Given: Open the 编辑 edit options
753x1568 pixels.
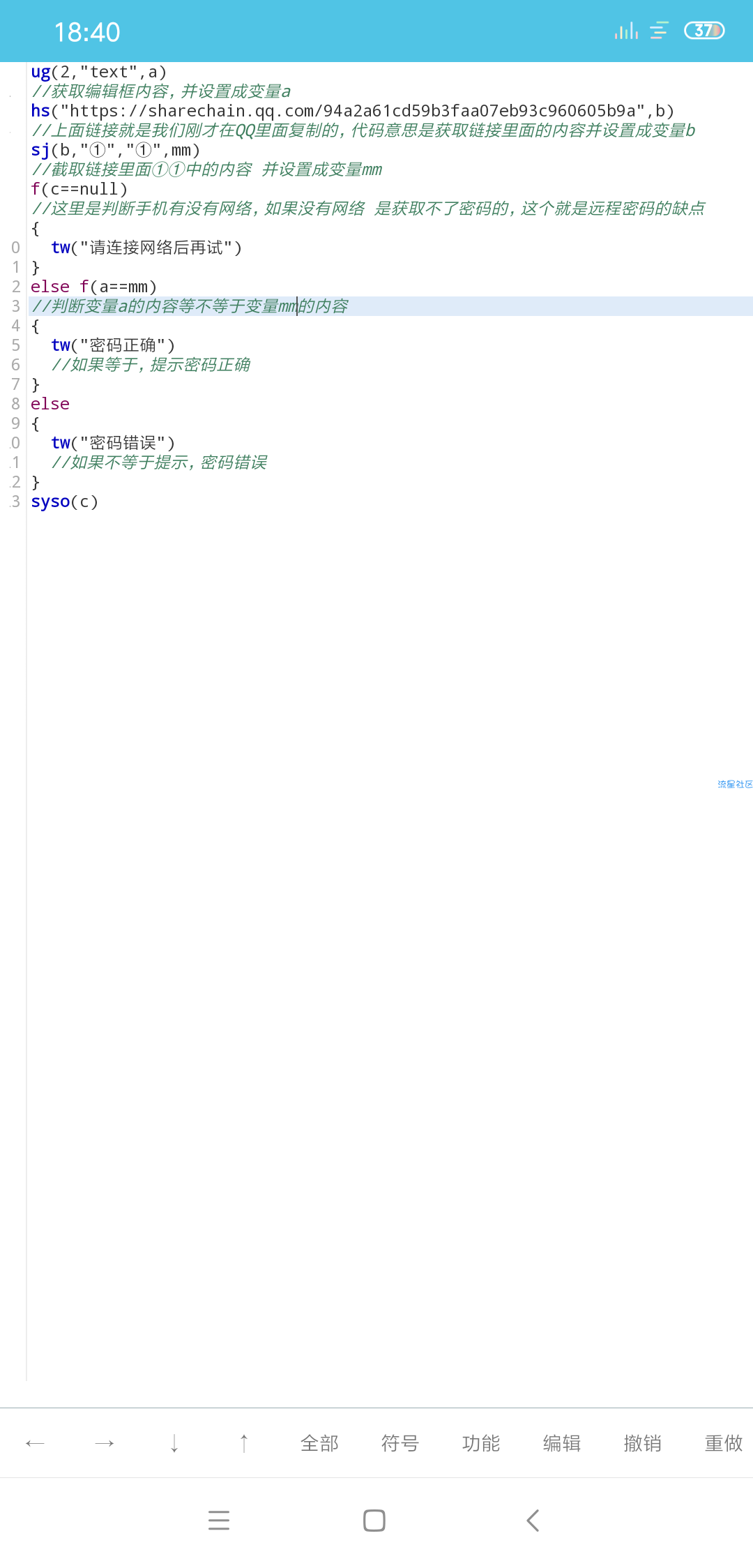Looking at the screenshot, I should pos(562,1443).
